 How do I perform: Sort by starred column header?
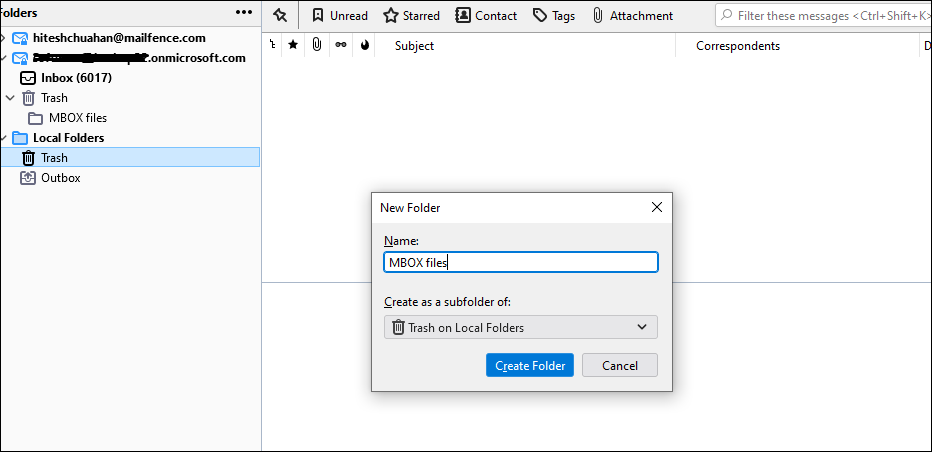tap(293, 45)
